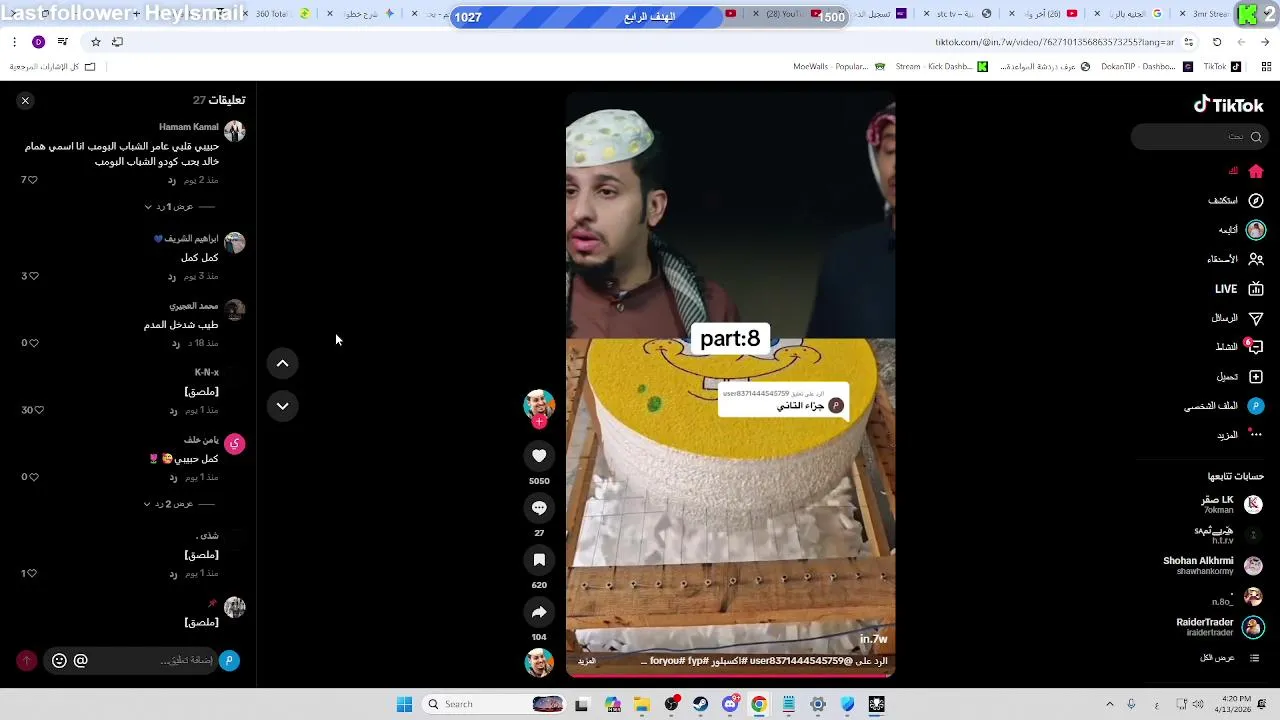Like K-N-x's sticker comment with 30 likes

pyautogui.click(x=38, y=410)
